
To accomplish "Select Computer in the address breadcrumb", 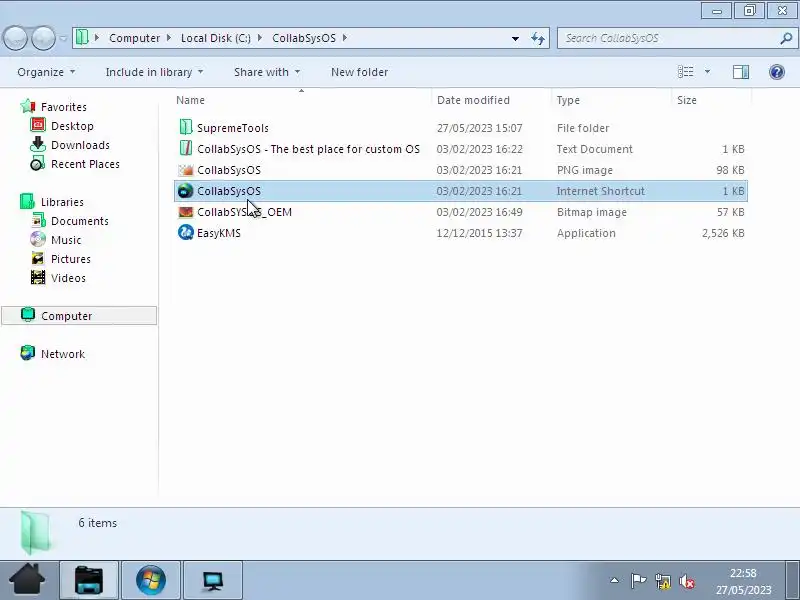I will (134, 38).
